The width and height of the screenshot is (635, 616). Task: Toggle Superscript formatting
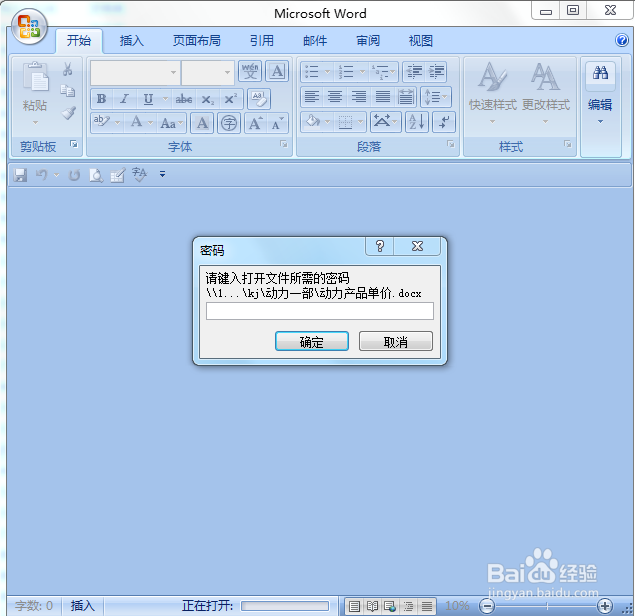click(x=231, y=99)
